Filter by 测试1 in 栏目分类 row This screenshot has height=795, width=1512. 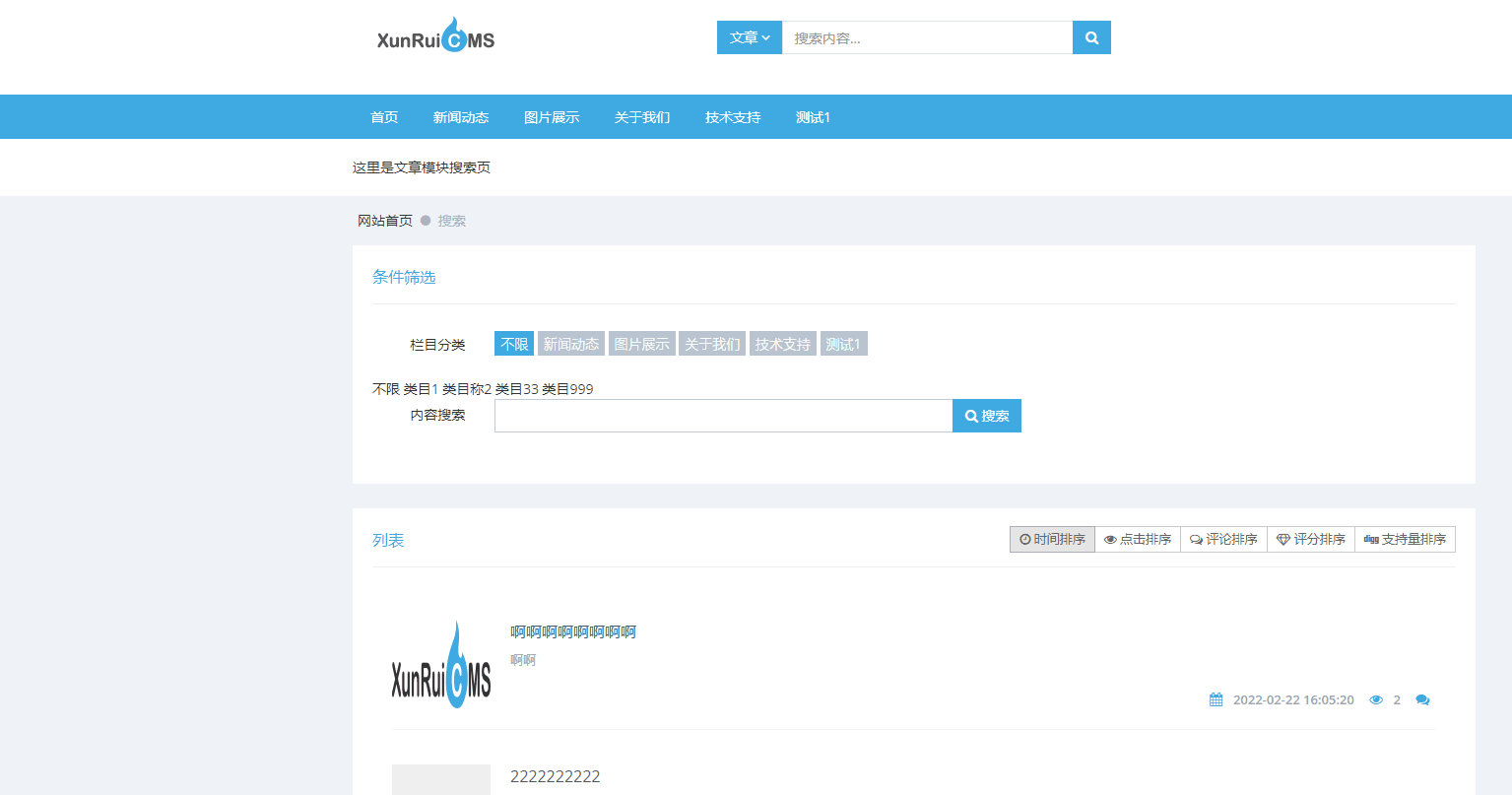(x=843, y=344)
